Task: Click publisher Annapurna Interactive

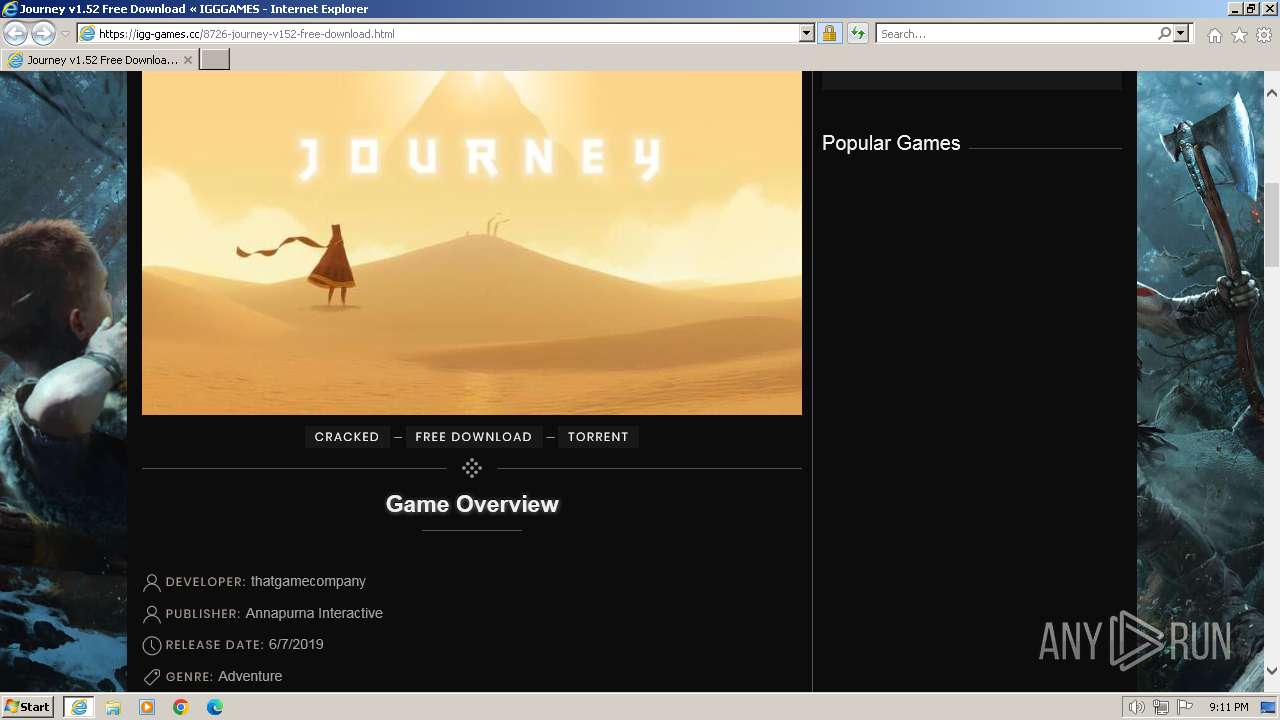Action: [x=314, y=613]
